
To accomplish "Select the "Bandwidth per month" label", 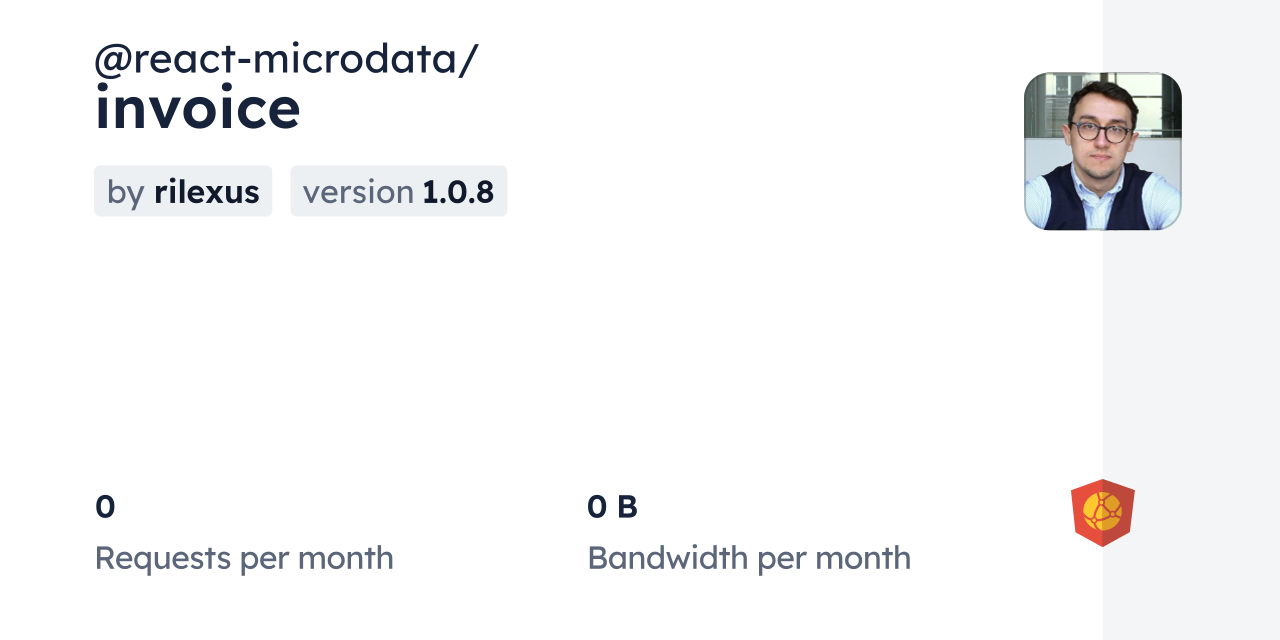I will (749, 558).
